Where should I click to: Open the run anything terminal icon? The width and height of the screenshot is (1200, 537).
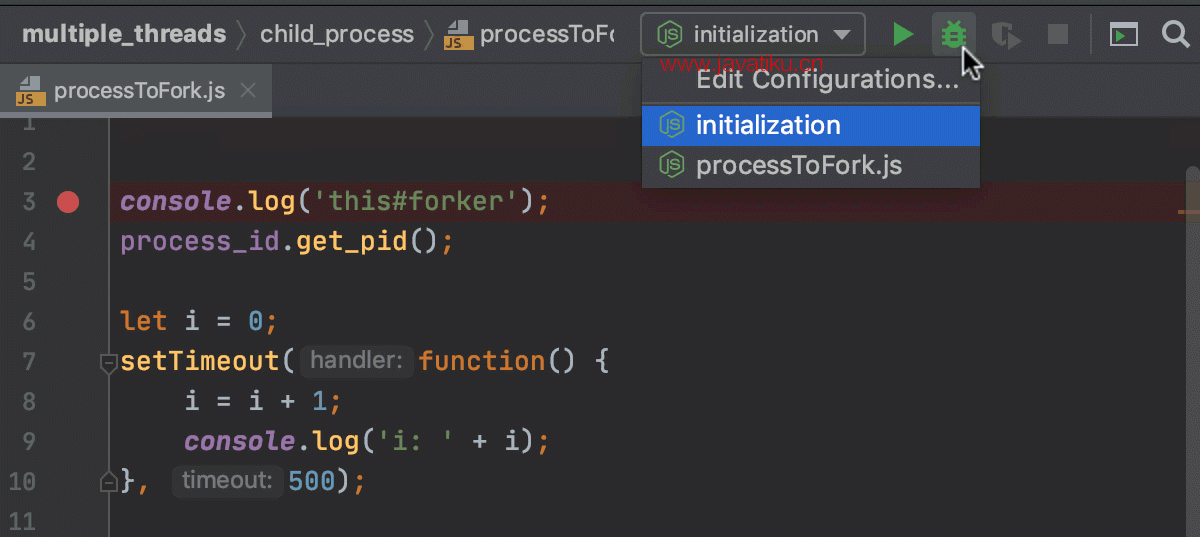[x=1124, y=35]
